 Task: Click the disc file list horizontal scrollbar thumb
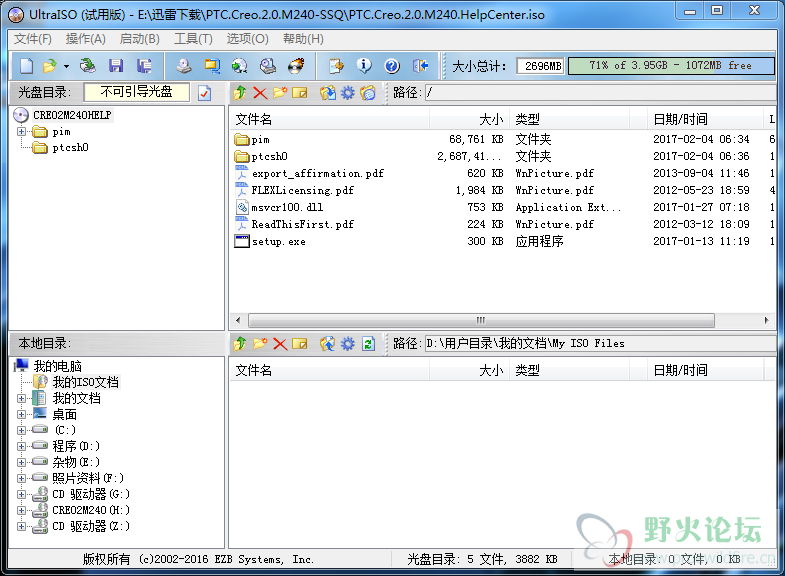click(481, 320)
